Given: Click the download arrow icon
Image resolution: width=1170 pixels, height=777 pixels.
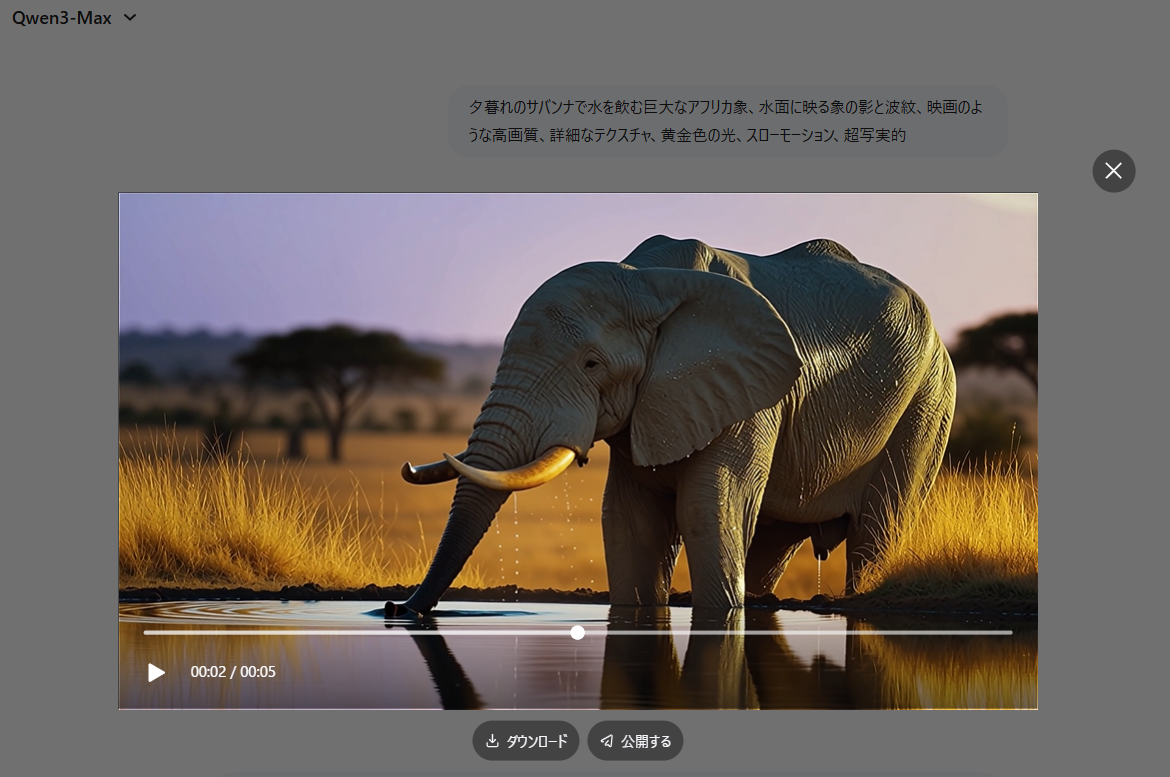Looking at the screenshot, I should click(x=492, y=741).
